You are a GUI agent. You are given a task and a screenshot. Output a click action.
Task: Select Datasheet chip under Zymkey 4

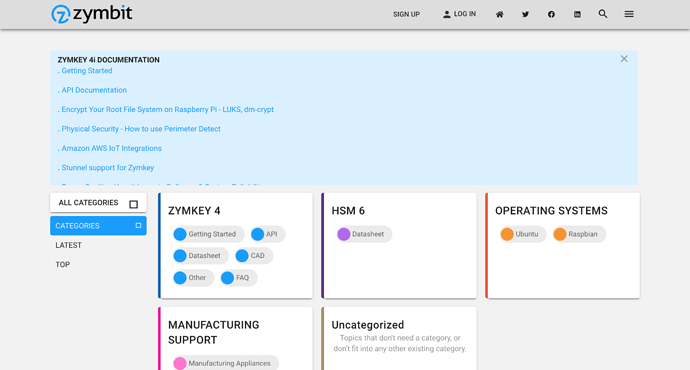tap(200, 256)
